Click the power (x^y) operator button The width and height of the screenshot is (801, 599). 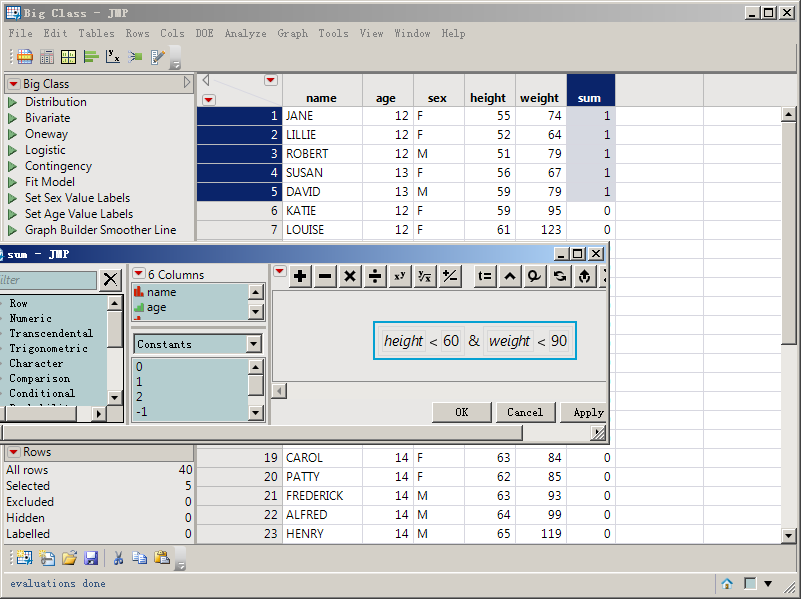coord(400,277)
